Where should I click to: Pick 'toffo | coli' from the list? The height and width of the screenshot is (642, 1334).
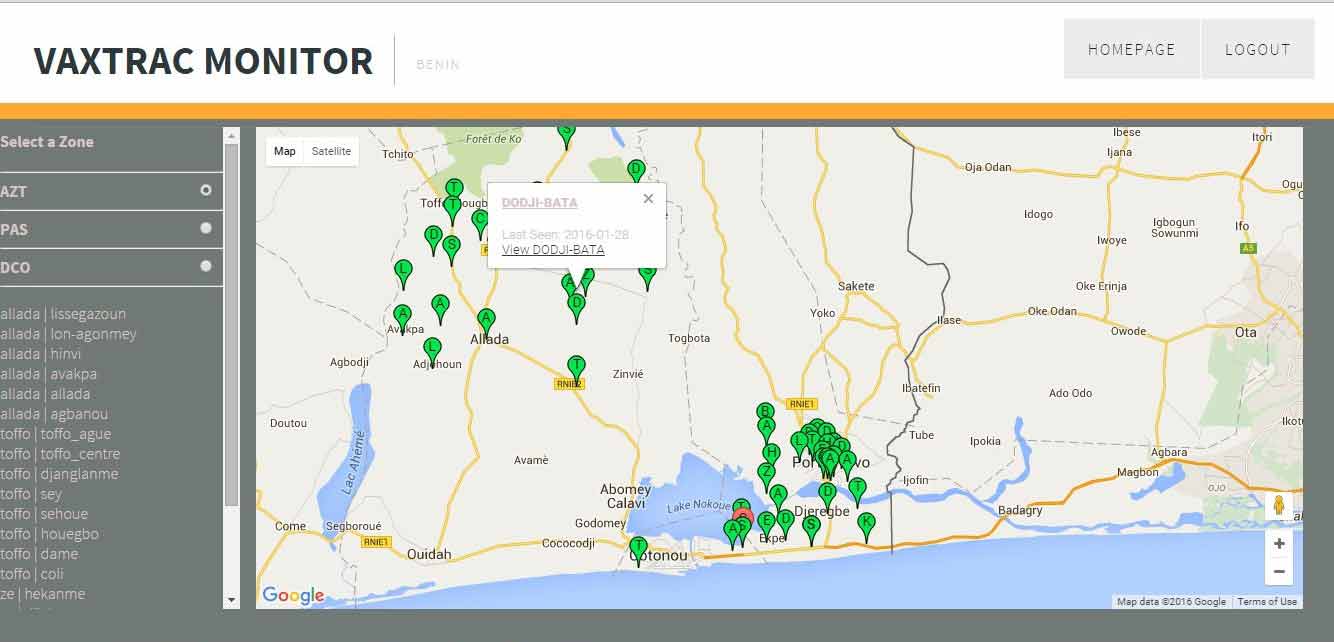click(32, 574)
